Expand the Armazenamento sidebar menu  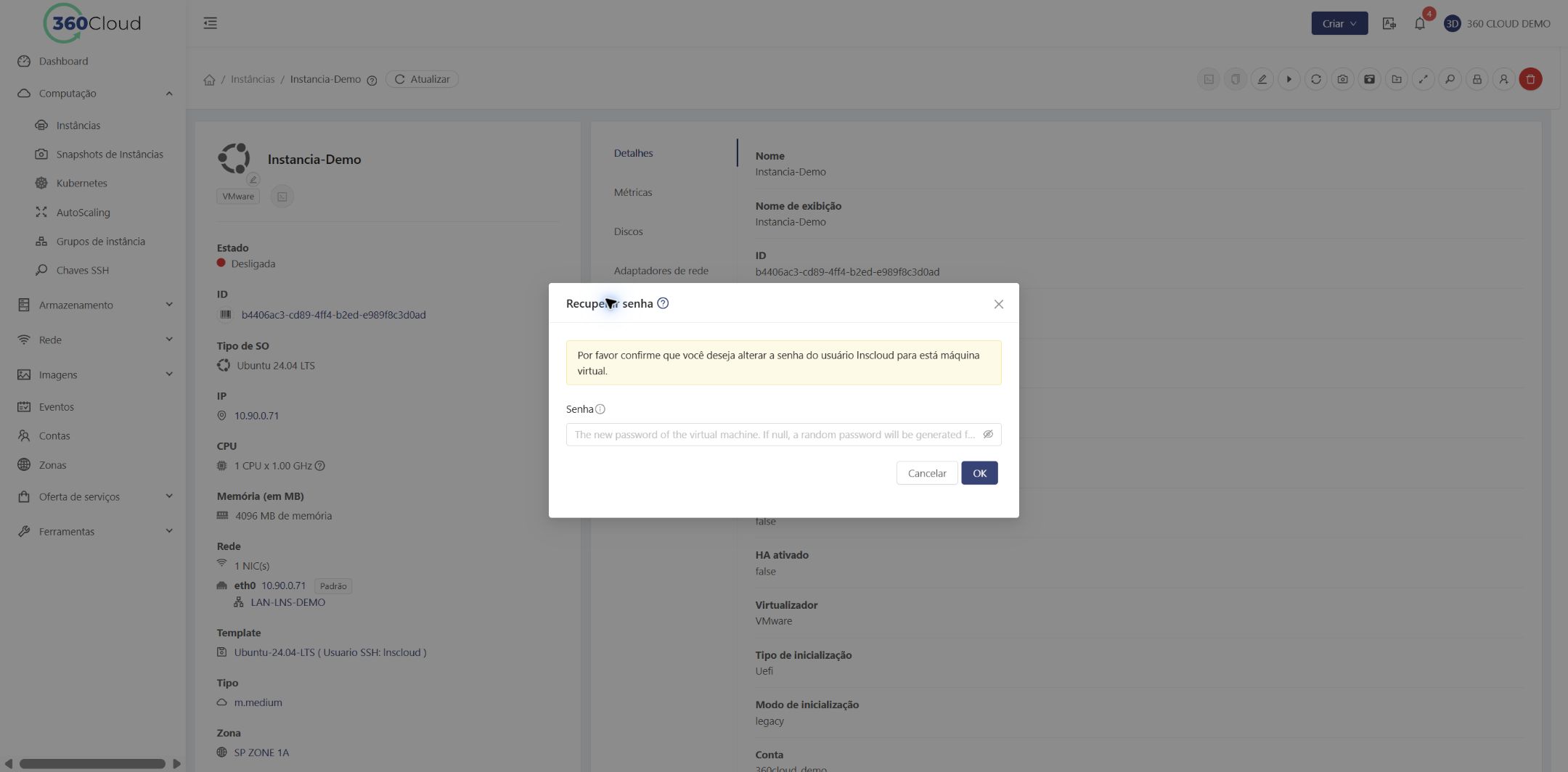(94, 305)
